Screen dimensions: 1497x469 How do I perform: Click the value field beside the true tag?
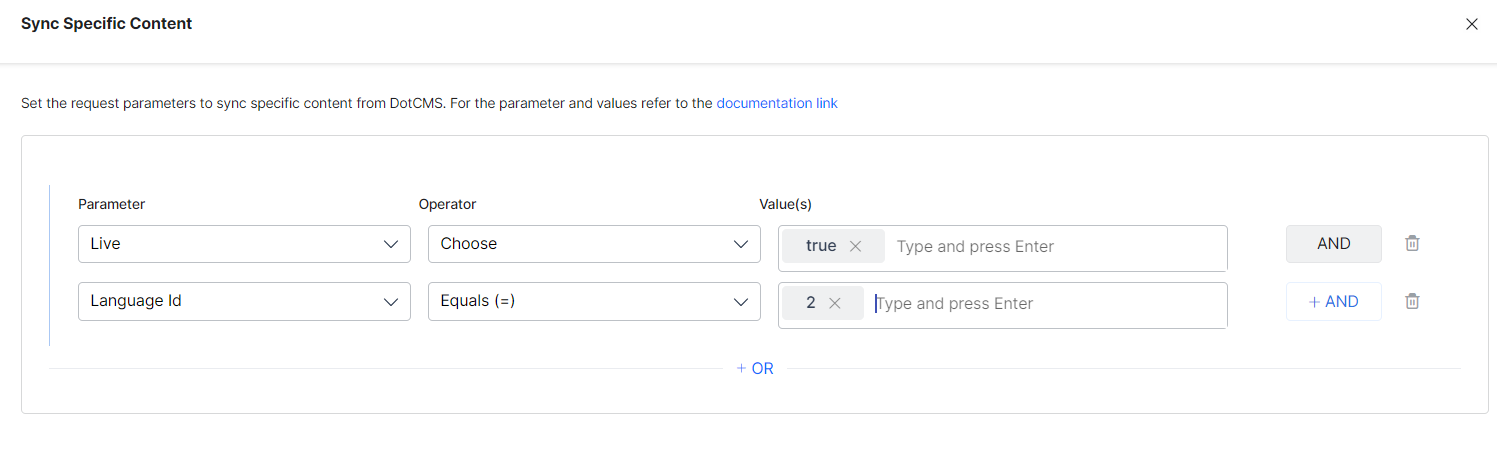[x=1050, y=246]
